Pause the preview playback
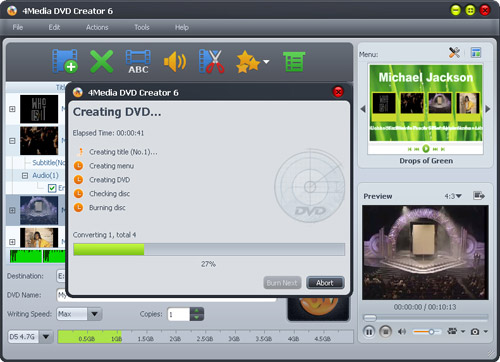 (x=369, y=332)
